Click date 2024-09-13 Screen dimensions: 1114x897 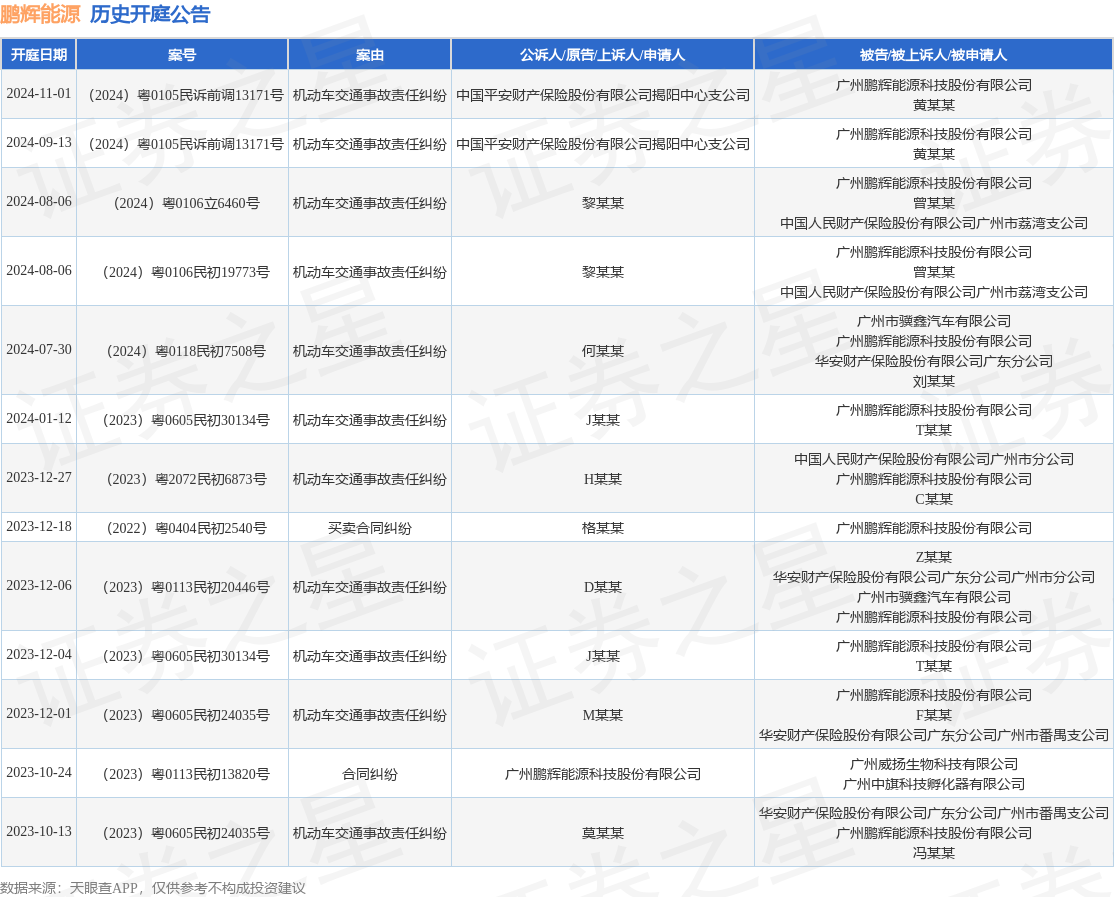tap(39, 143)
